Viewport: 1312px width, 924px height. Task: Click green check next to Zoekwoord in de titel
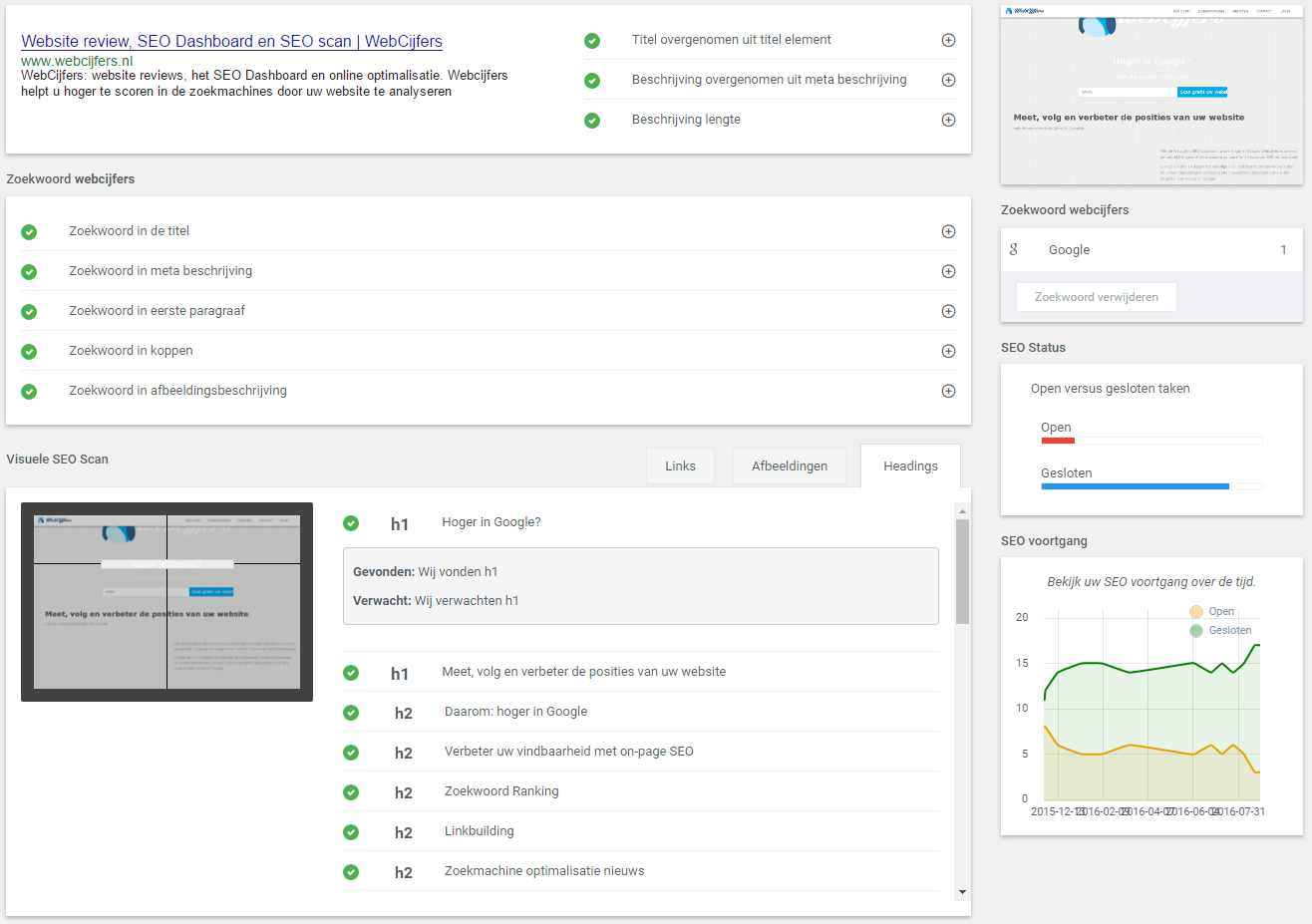point(29,232)
